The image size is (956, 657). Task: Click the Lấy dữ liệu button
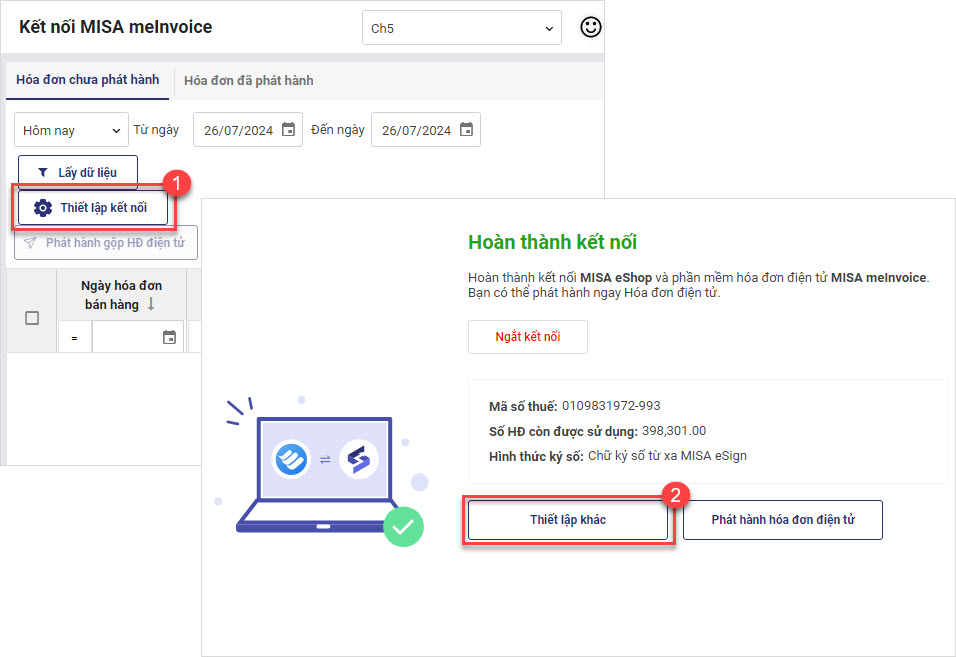point(77,172)
